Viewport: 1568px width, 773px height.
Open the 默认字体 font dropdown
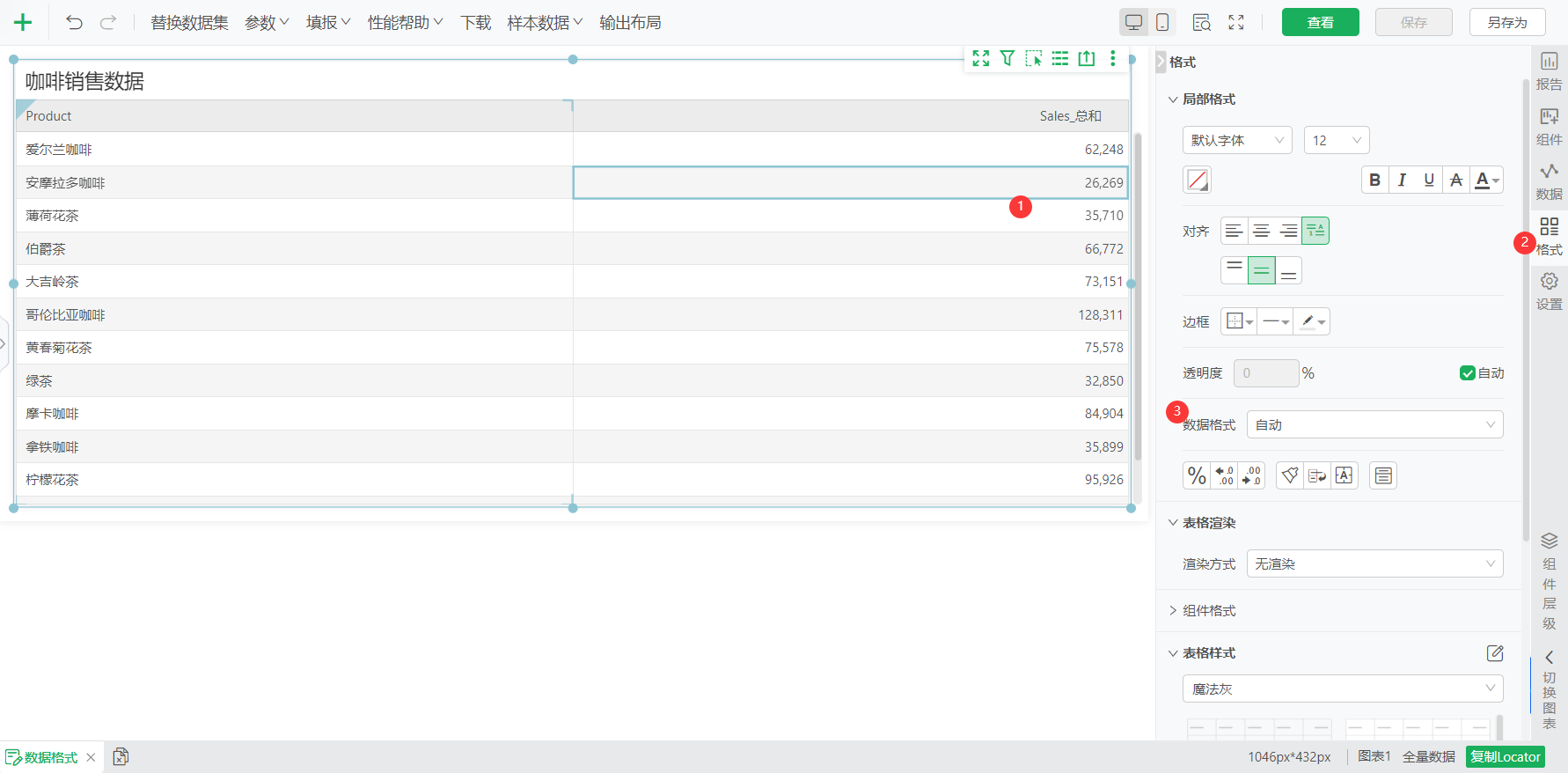point(1237,140)
